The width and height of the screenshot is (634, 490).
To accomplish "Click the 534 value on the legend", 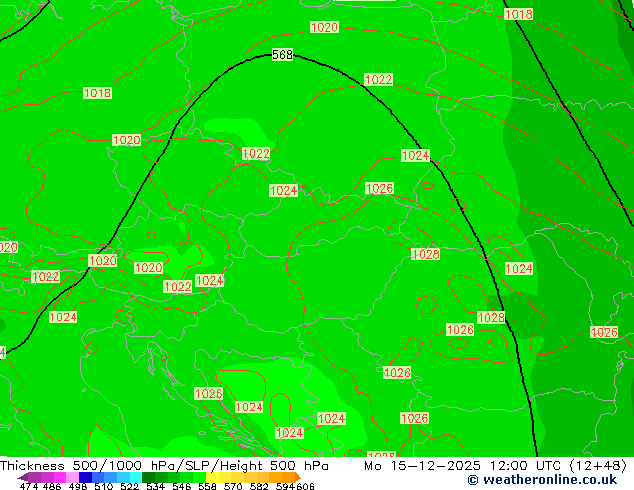I will (155, 486).
